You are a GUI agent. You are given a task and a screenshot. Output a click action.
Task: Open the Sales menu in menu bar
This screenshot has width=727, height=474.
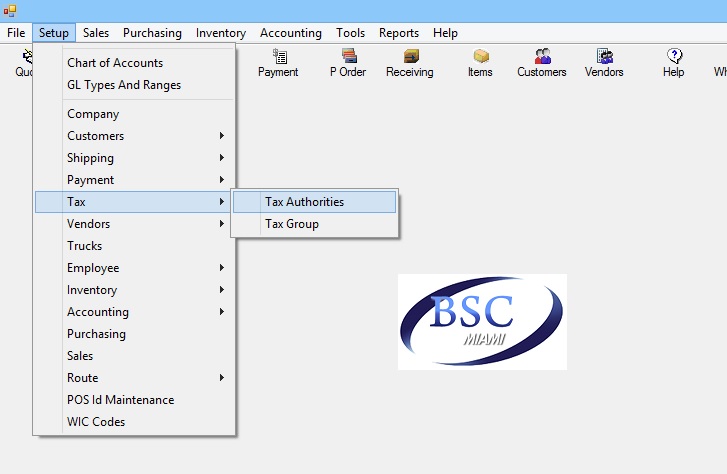(96, 33)
